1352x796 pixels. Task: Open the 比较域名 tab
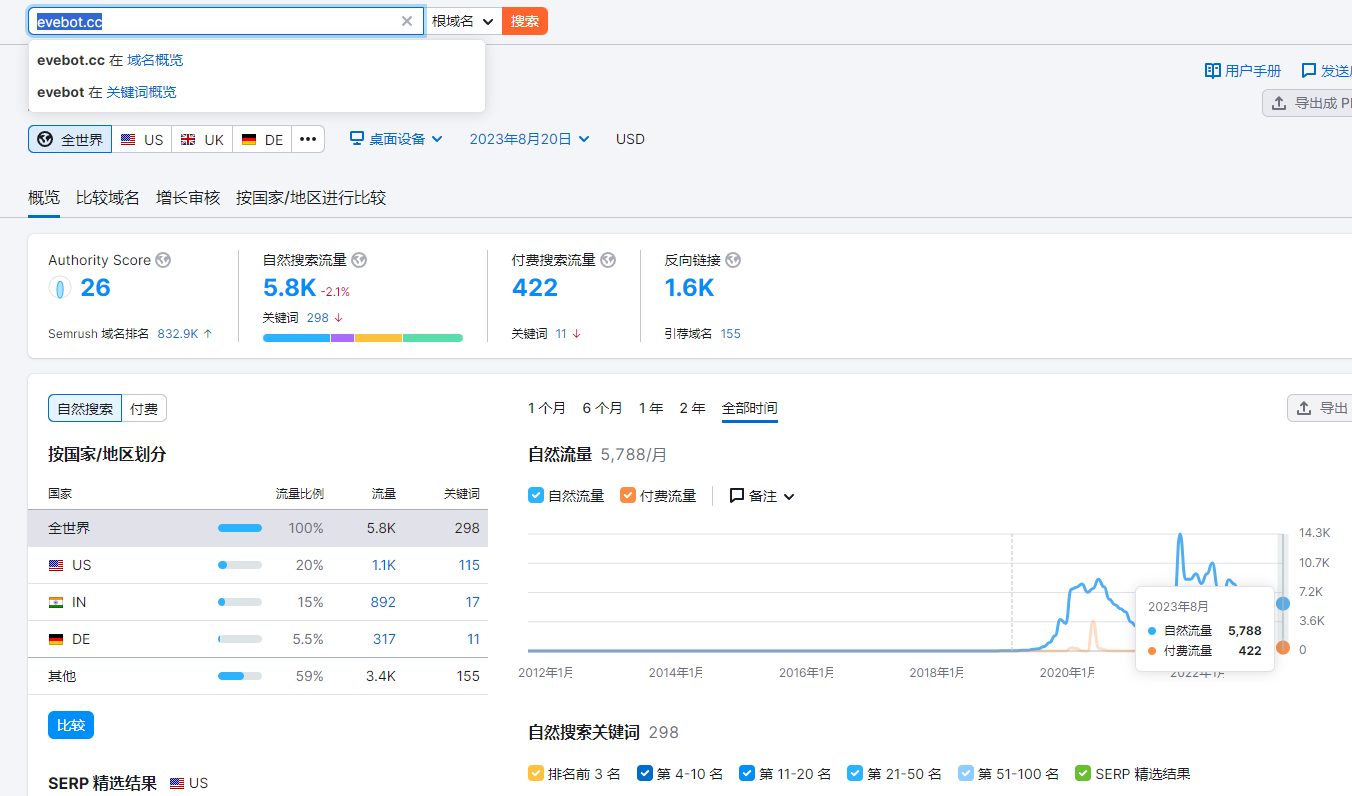[108, 198]
